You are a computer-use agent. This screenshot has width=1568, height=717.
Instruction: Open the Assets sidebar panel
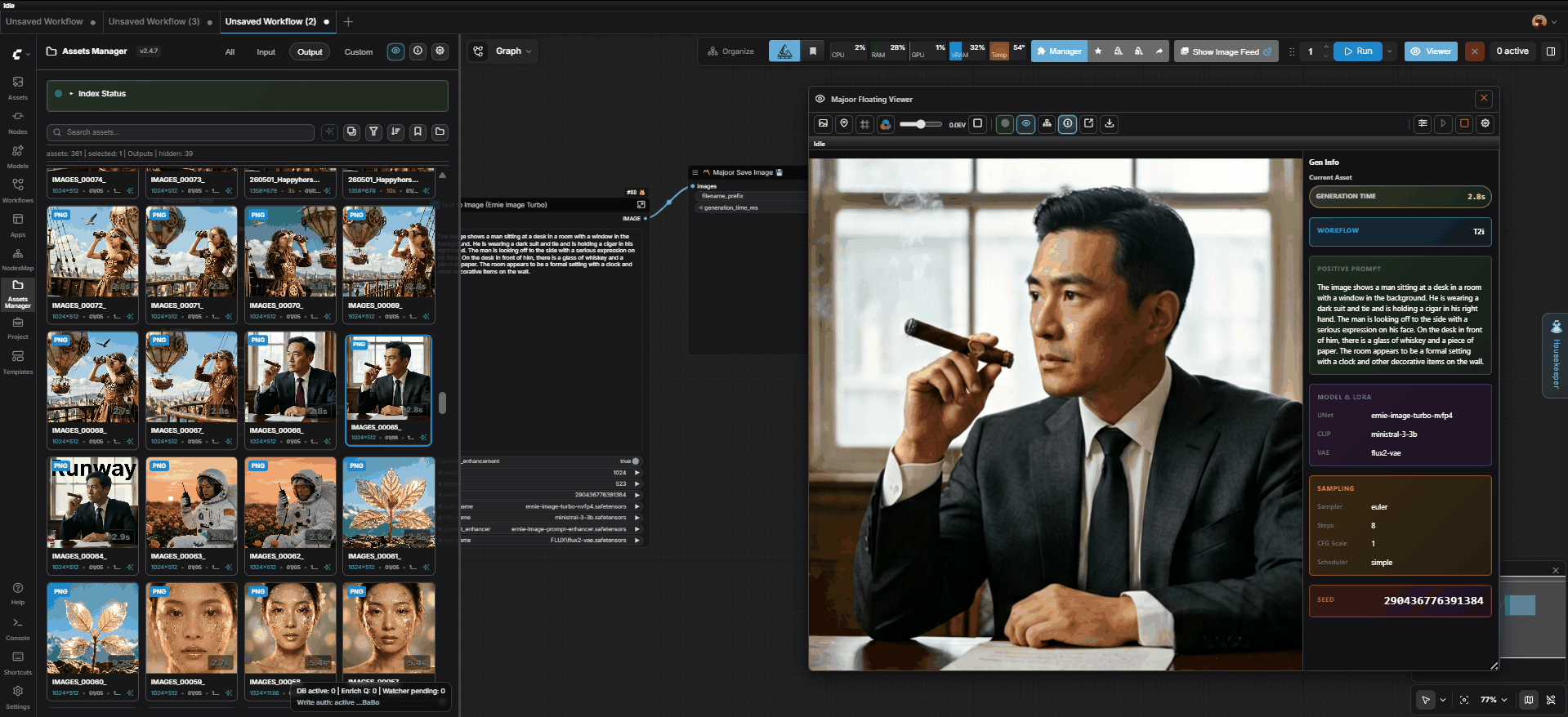[18, 87]
